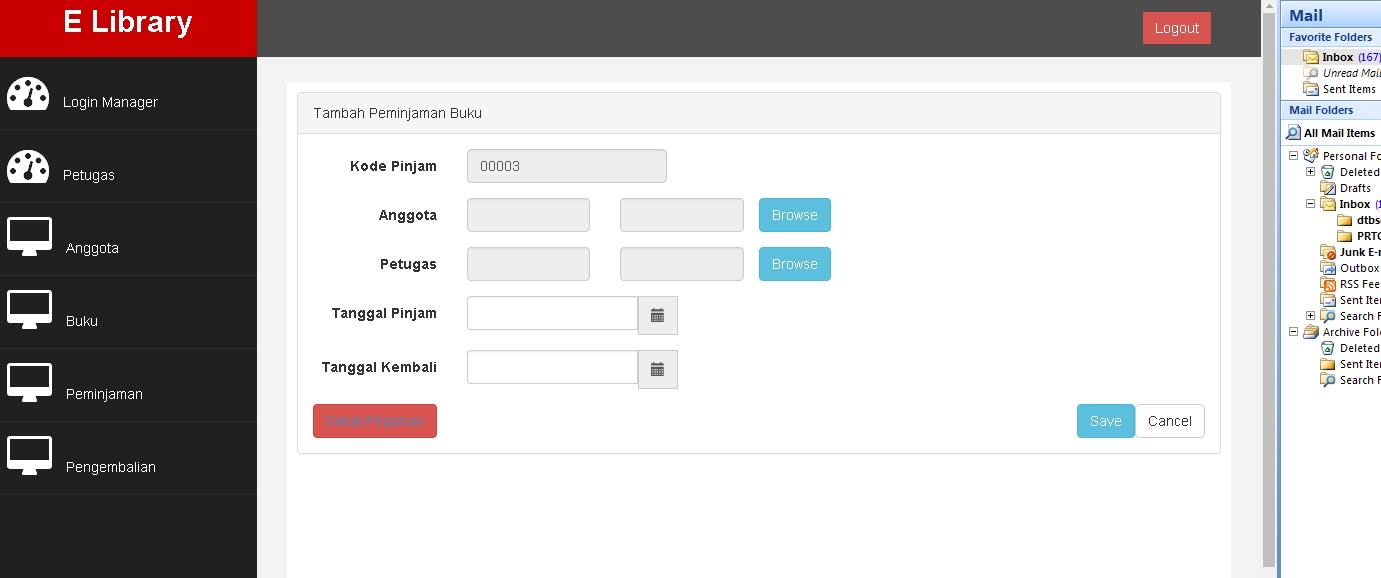
Task: Focus the Tanggal Pinjam date field
Action: (x=552, y=313)
